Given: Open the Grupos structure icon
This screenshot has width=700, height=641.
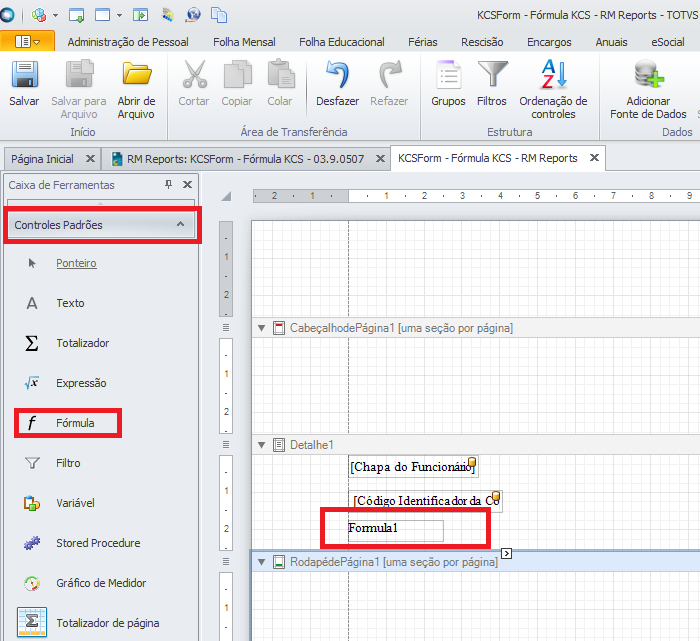Looking at the screenshot, I should [x=448, y=75].
